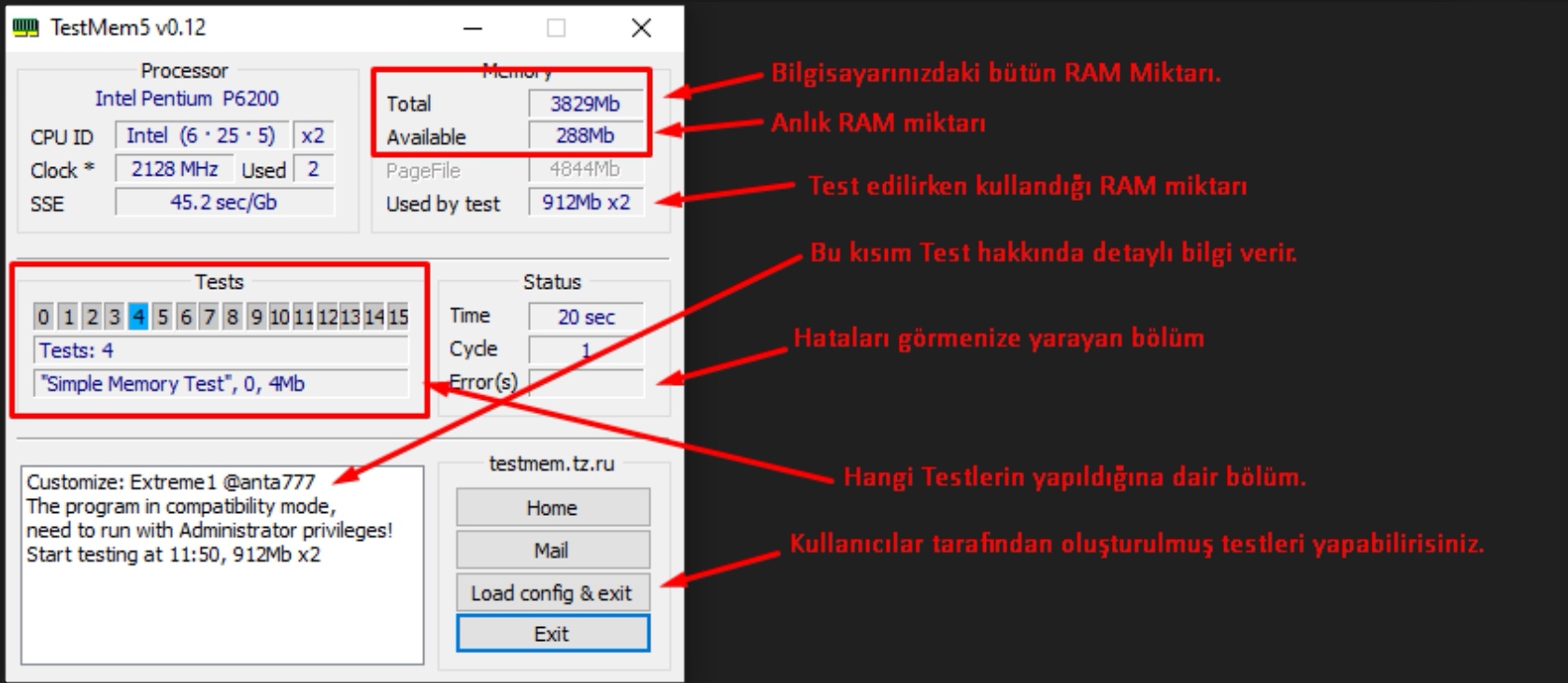Viewport: 1568px width, 683px height.
Task: Click the "Clock *" label
Action: tap(62, 170)
